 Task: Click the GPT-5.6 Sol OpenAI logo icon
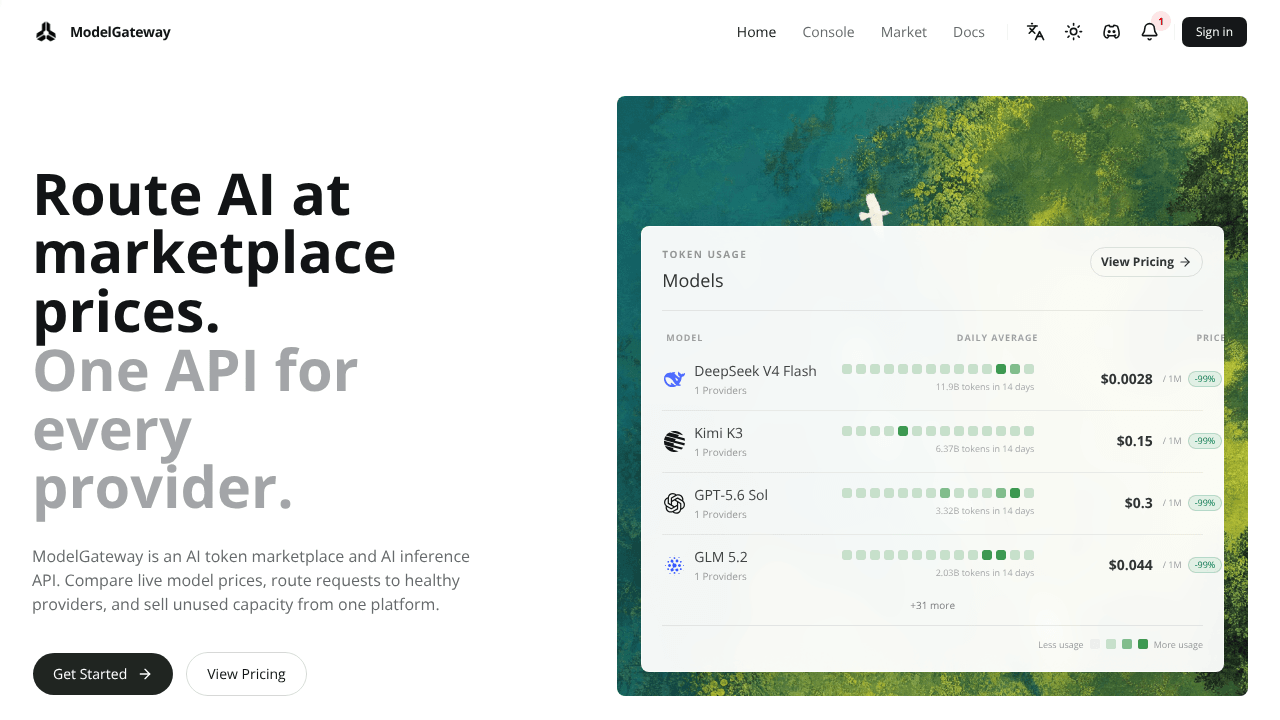tap(675, 503)
